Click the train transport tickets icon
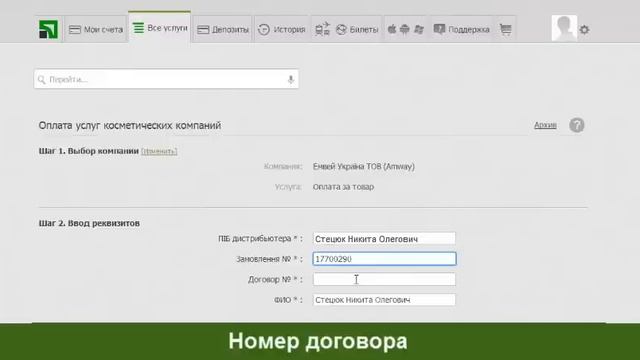This screenshot has width=640, height=360. [x=322, y=29]
